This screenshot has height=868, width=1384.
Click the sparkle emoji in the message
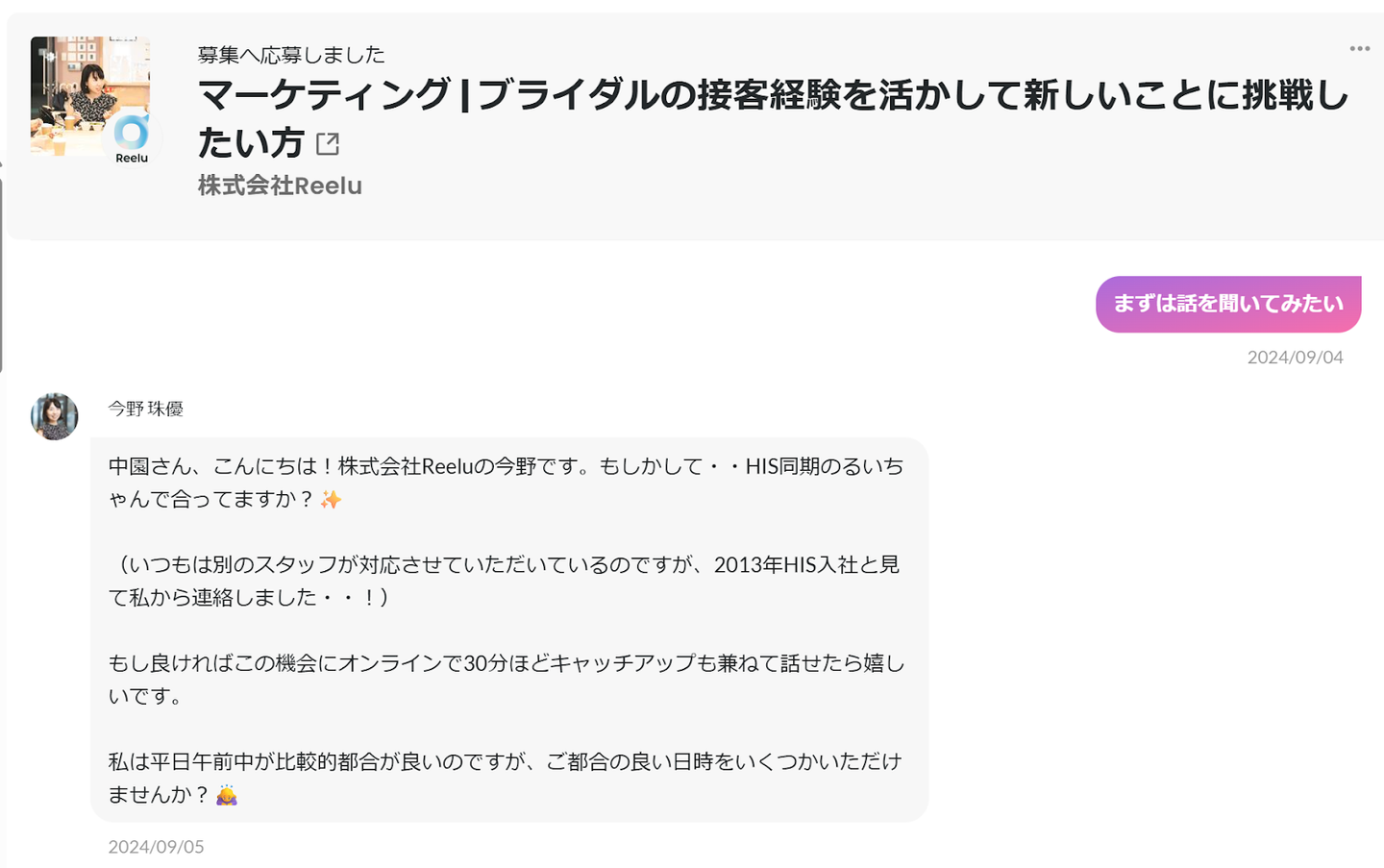[331, 500]
